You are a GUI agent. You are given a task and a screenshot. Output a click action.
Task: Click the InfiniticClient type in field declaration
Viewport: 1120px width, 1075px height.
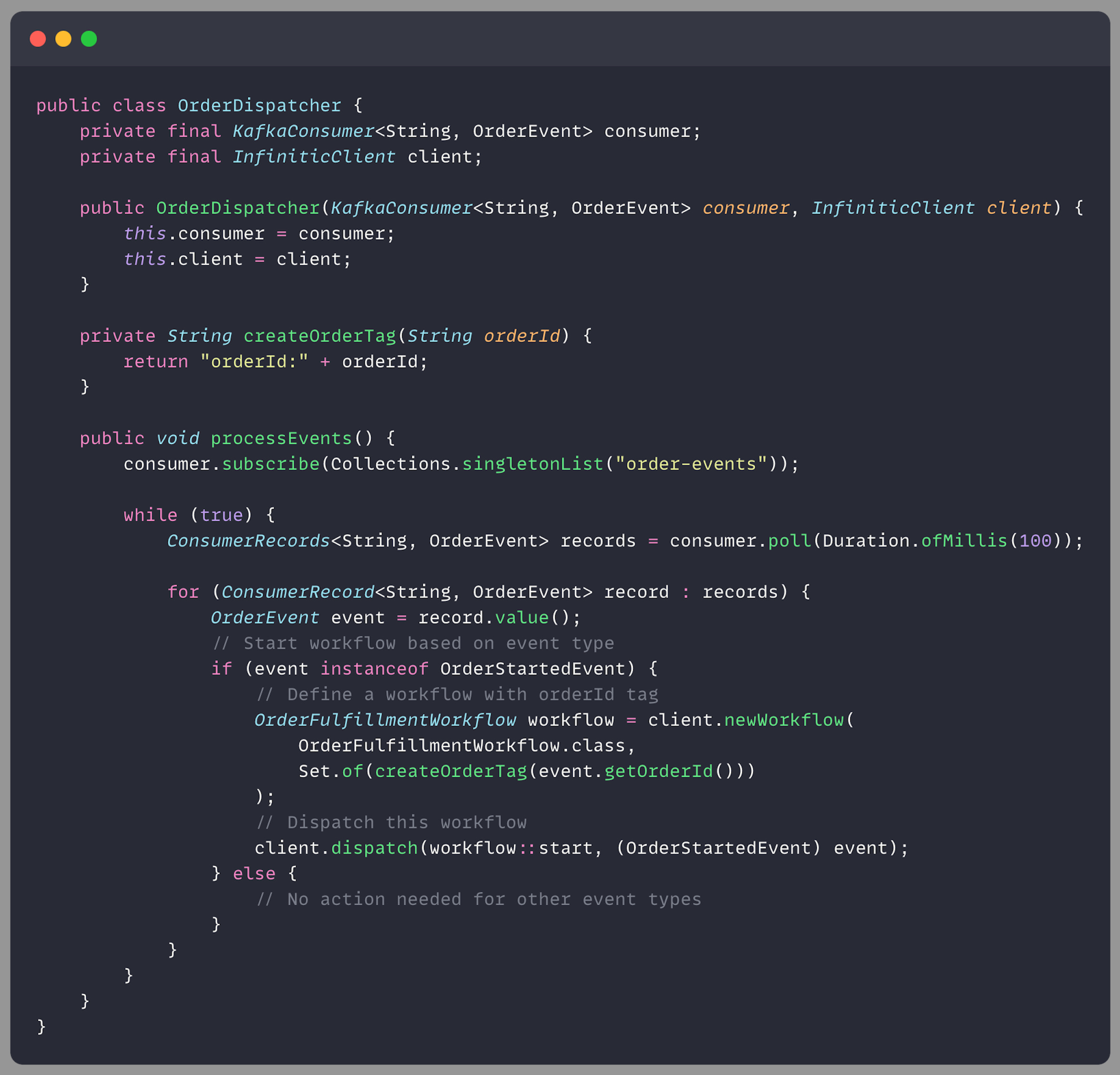[x=314, y=157]
